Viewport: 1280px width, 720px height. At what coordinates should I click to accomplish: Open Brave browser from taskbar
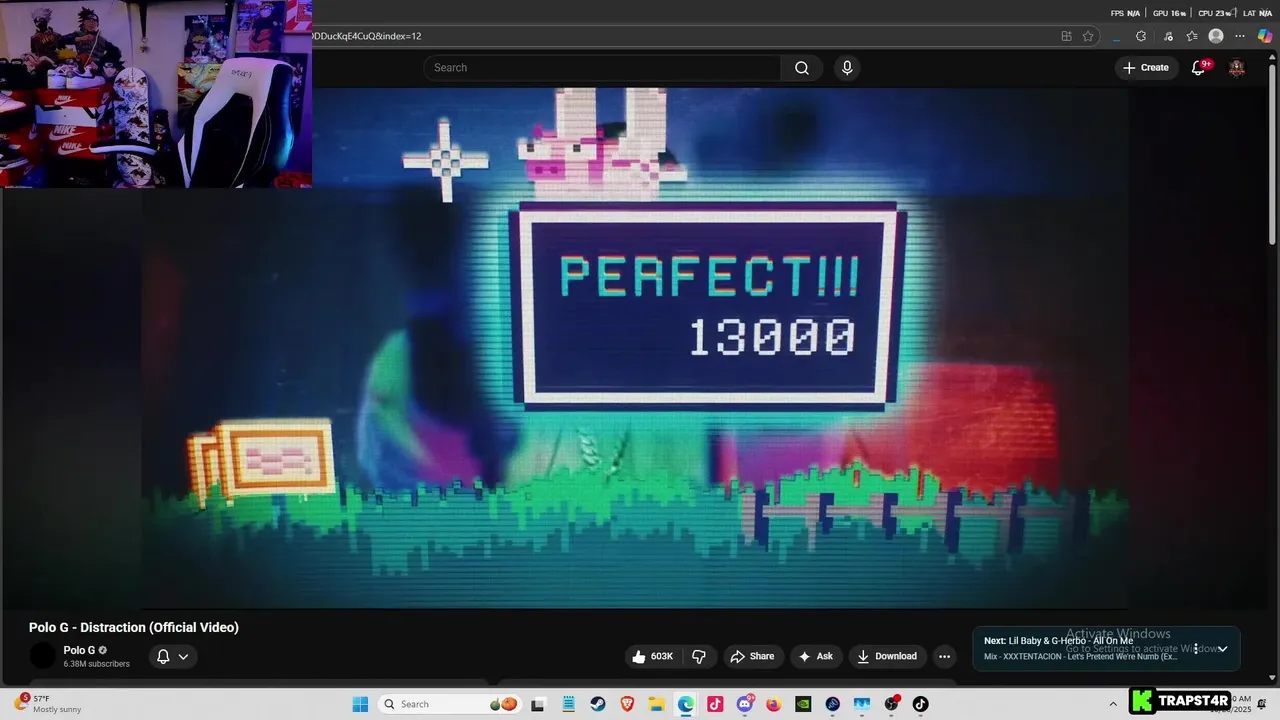(x=627, y=704)
